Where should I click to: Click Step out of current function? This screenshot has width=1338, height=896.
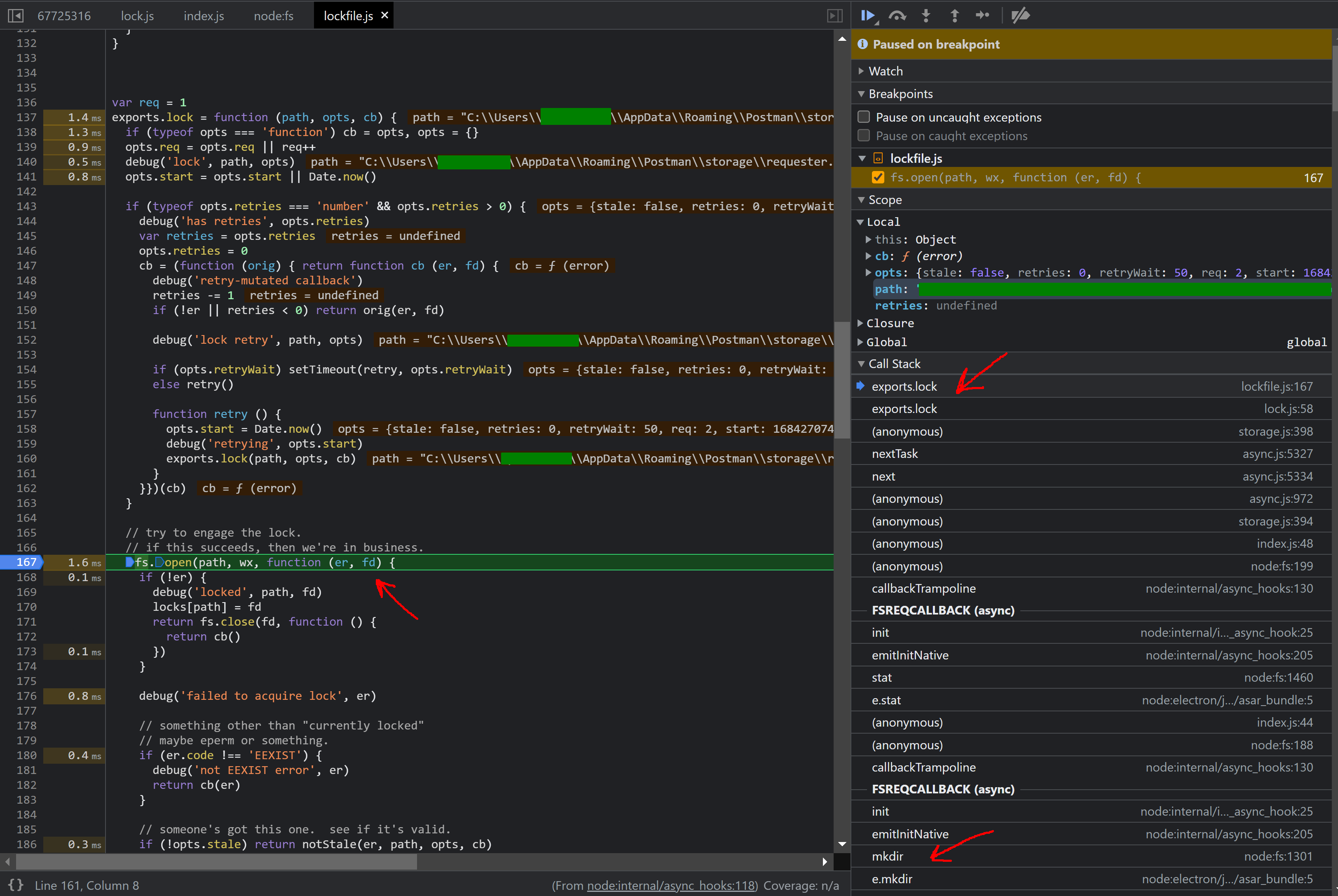click(954, 15)
